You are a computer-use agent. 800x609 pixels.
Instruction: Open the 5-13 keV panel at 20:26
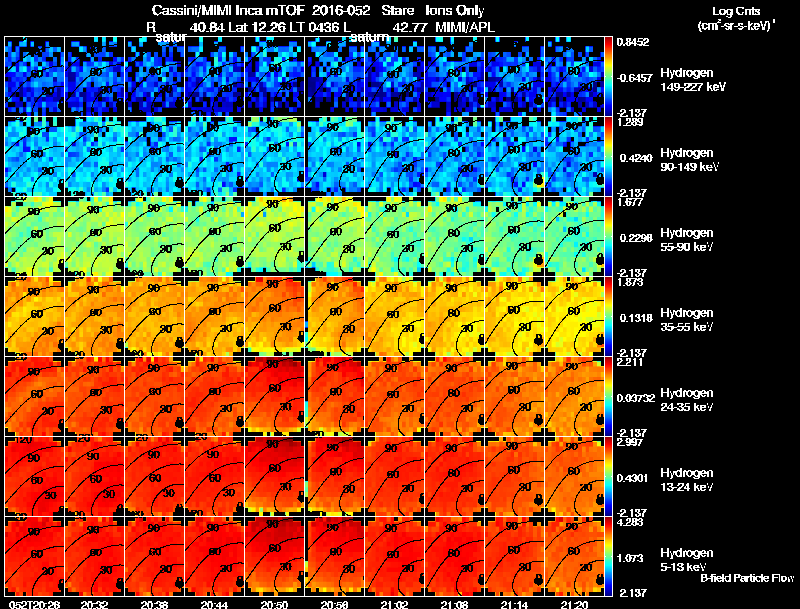pos(34,557)
